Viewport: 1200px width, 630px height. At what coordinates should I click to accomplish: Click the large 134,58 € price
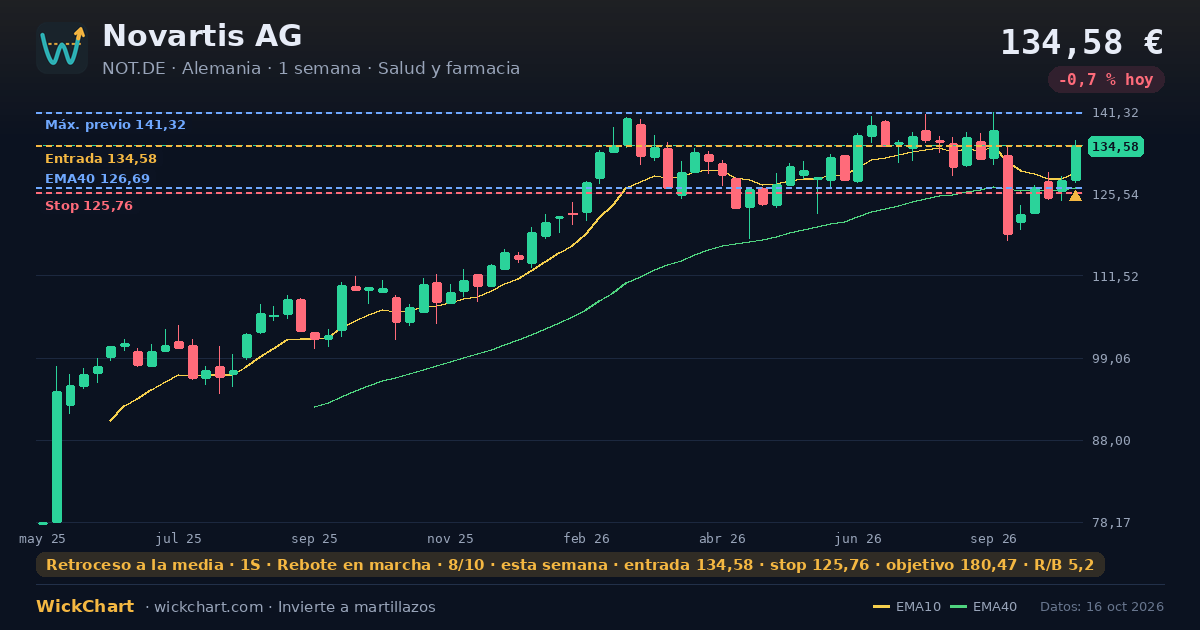point(1082,42)
